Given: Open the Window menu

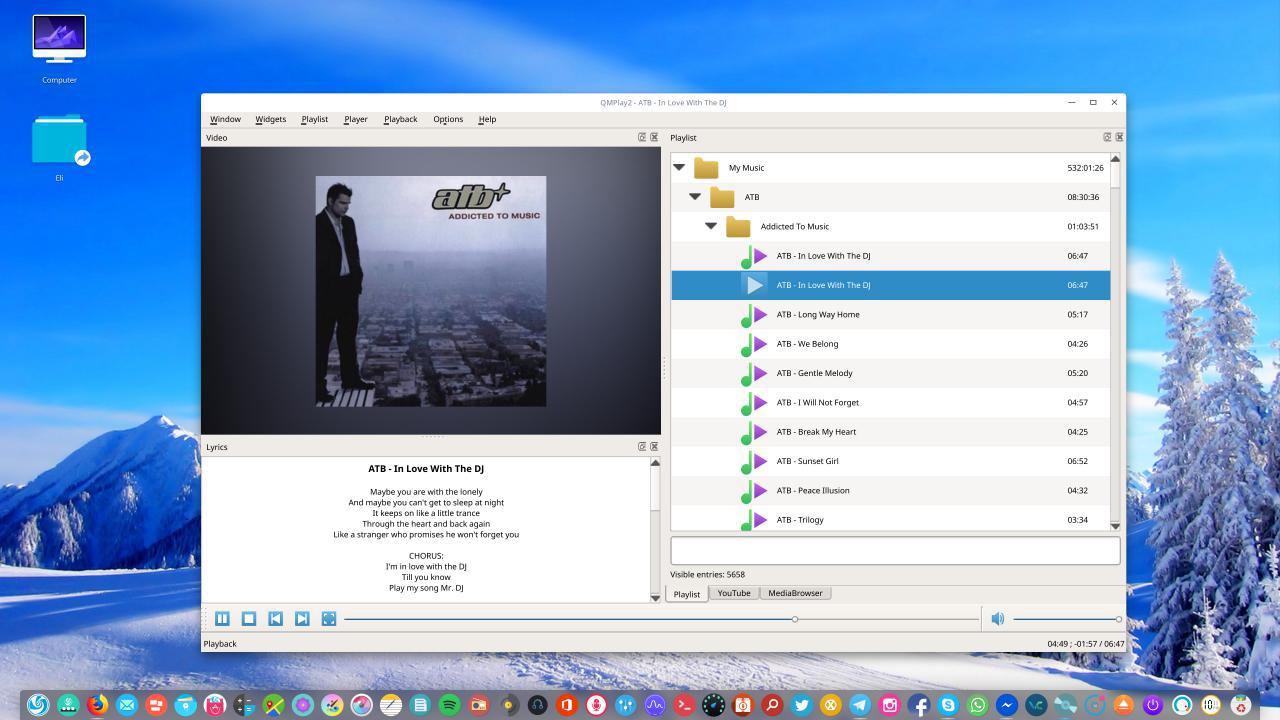Looking at the screenshot, I should (225, 119).
